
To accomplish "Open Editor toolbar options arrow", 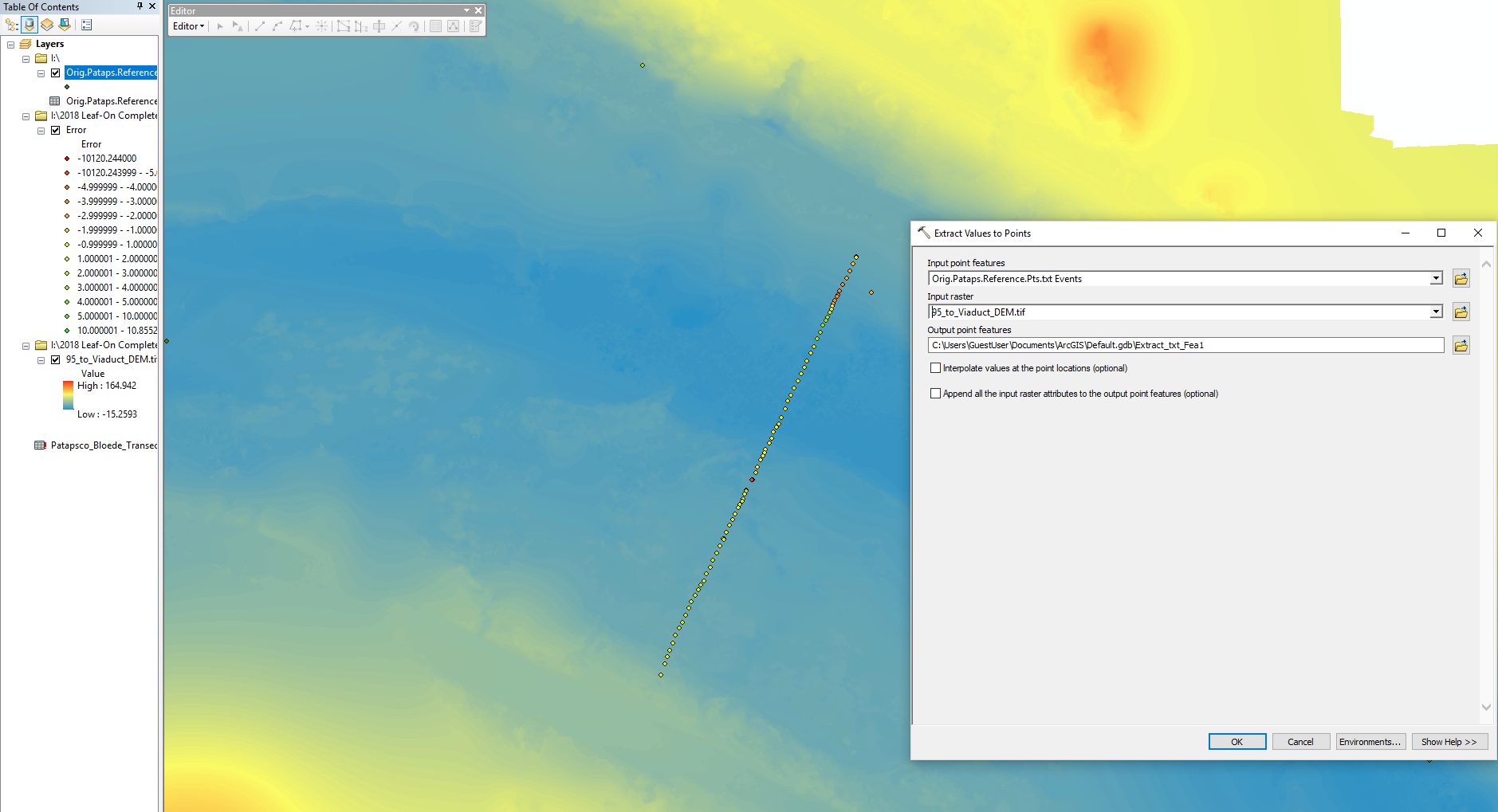I will tap(466, 10).
